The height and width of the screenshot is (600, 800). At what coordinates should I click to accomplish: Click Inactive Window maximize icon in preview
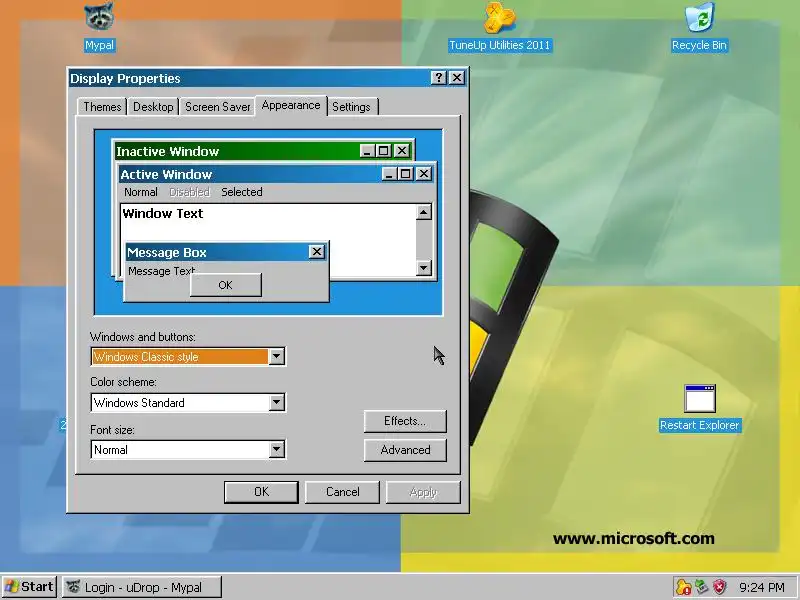383,151
